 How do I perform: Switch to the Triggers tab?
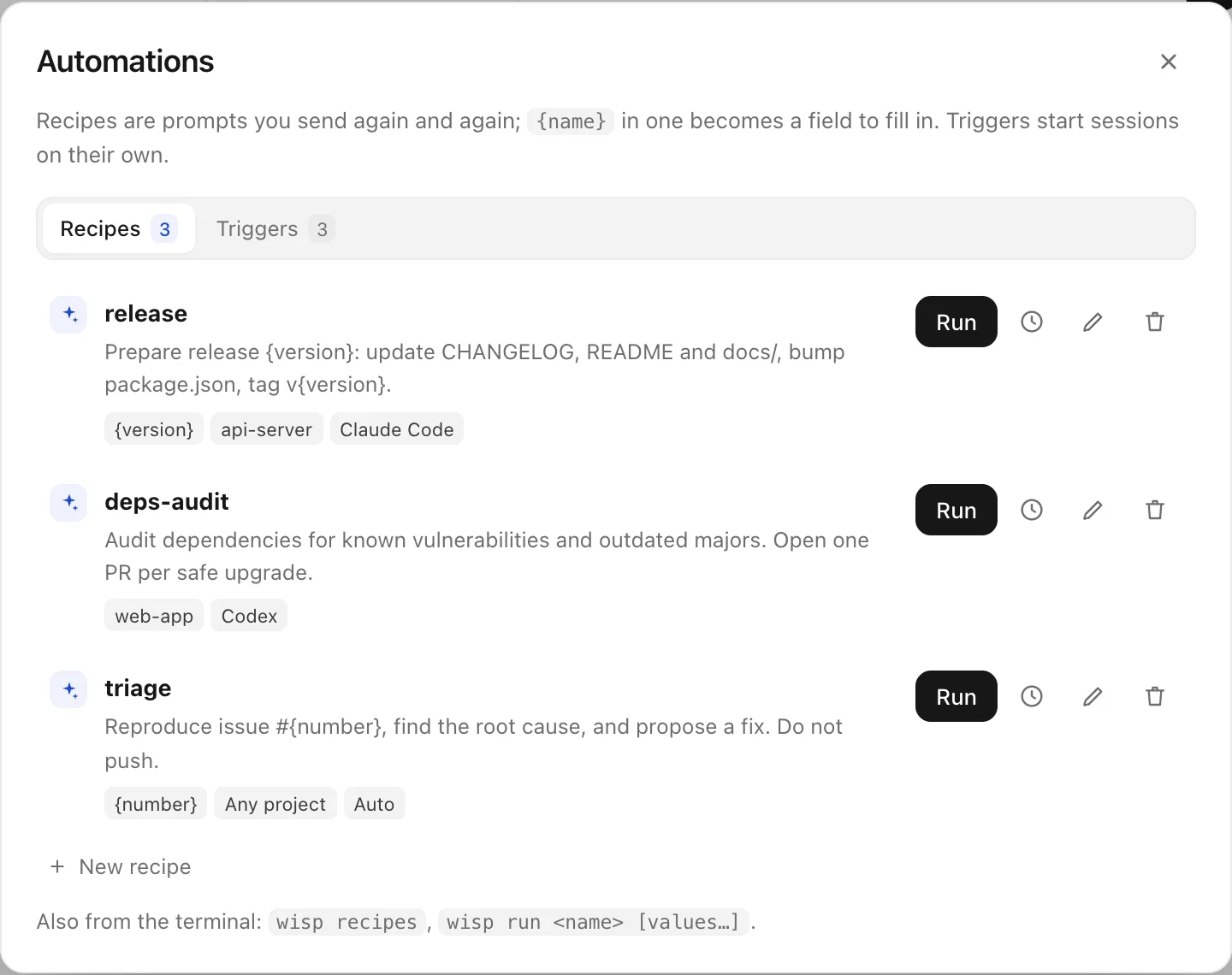pos(274,228)
